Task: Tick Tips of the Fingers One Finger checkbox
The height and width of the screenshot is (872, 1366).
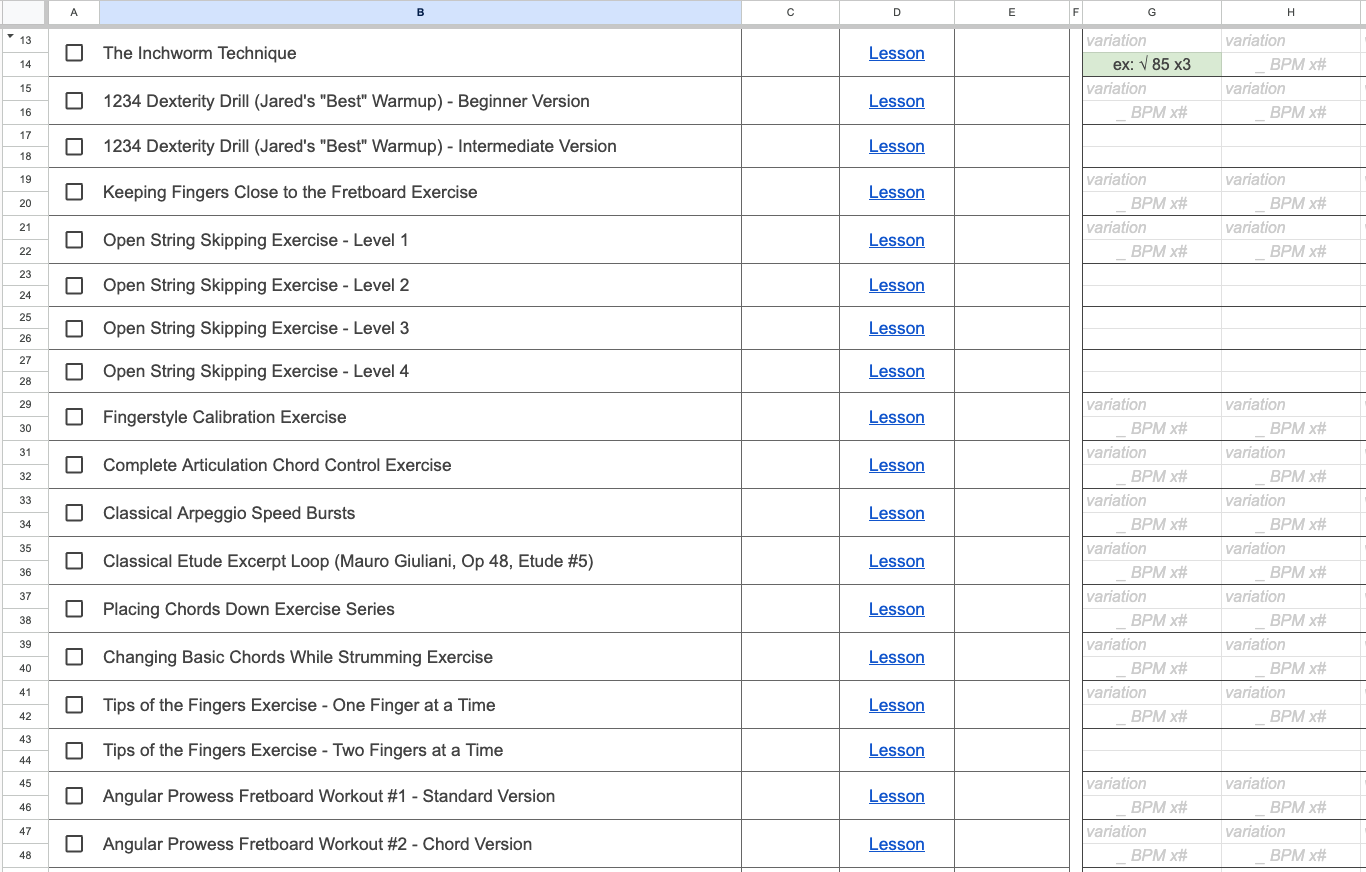Action: 74,705
